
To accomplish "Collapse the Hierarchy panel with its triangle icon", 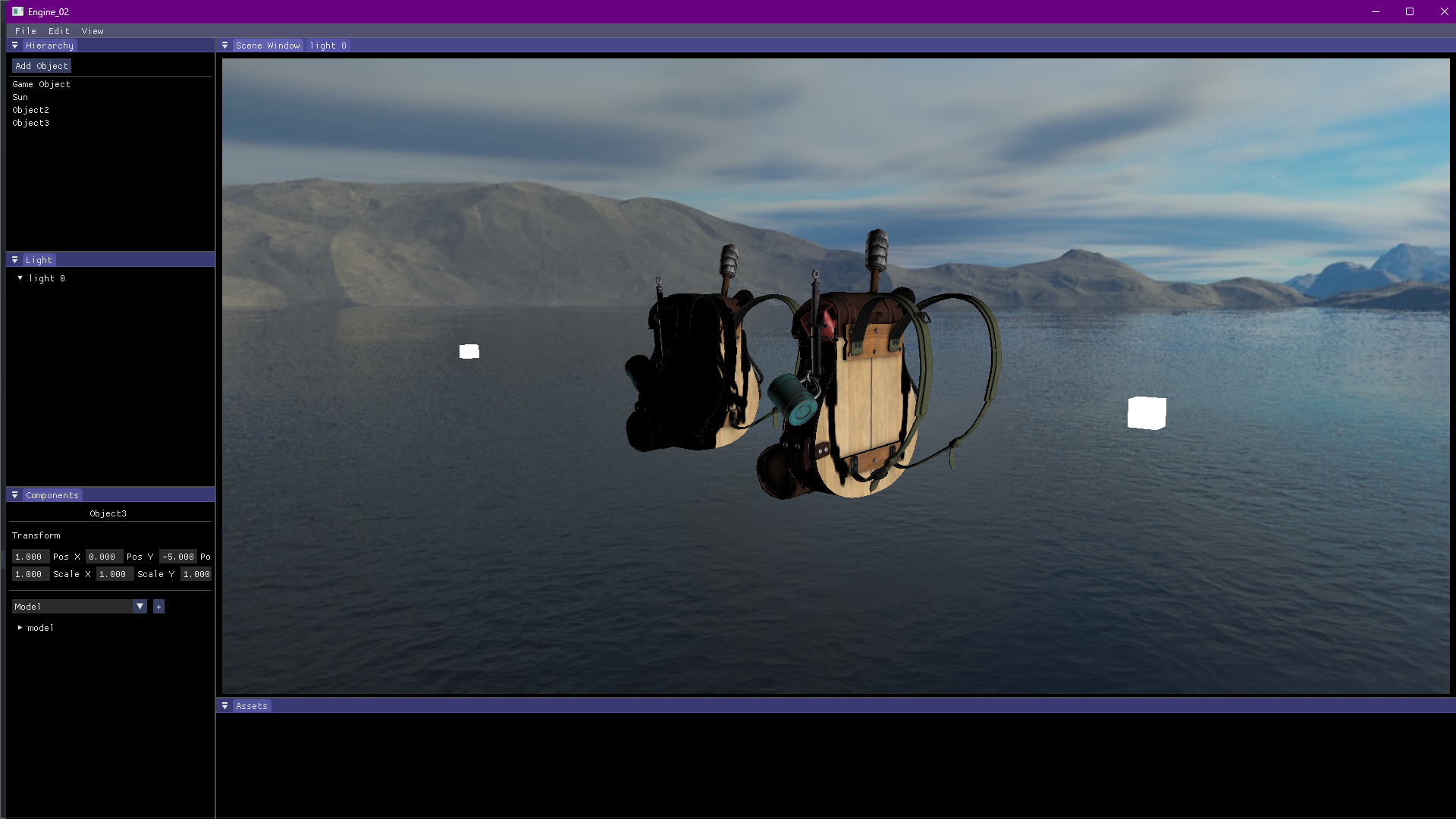I will (14, 45).
